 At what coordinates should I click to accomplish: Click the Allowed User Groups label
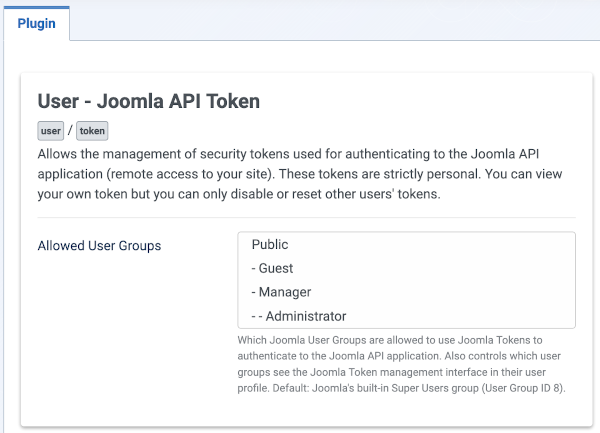(x=99, y=246)
